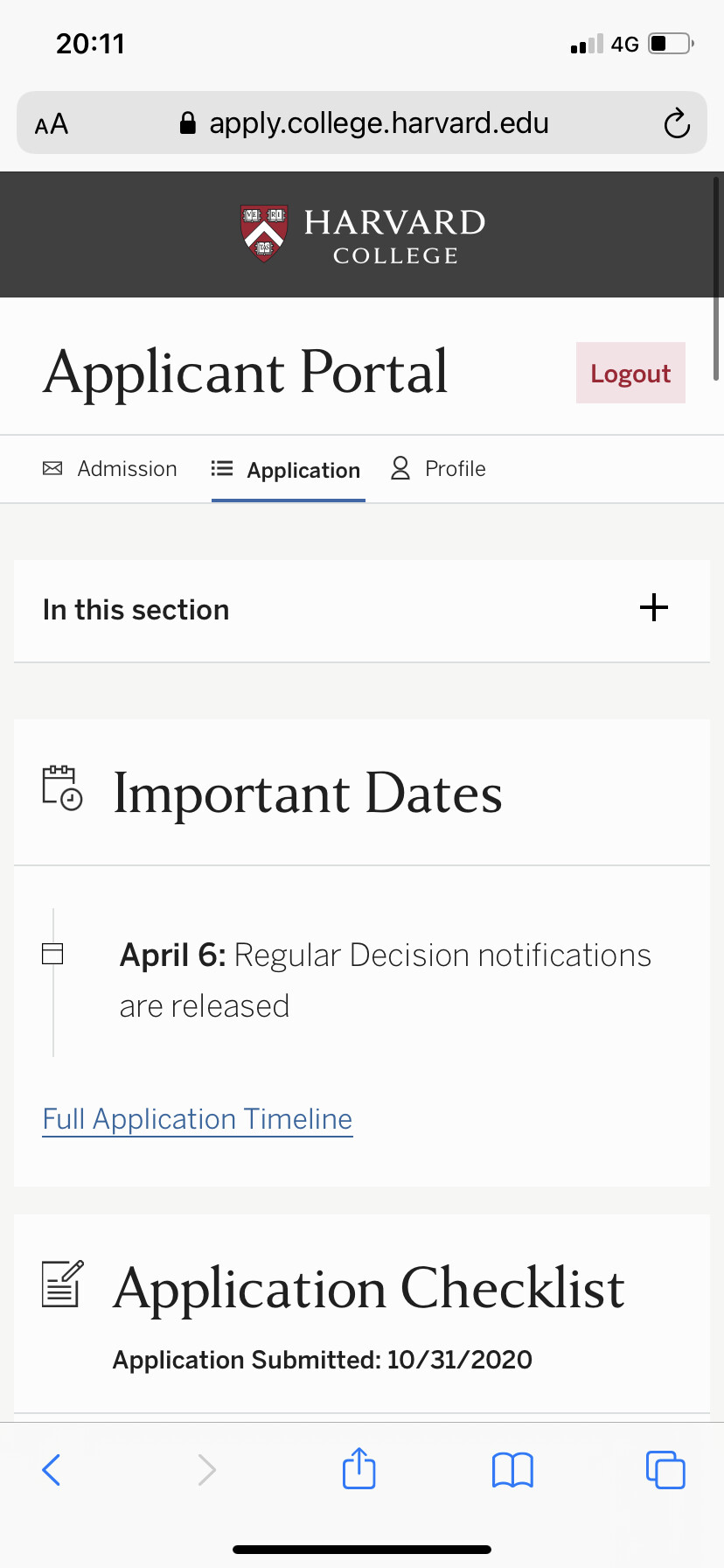724x1568 pixels.
Task: Open the AA reader text size menu
Action: pyautogui.click(x=52, y=124)
